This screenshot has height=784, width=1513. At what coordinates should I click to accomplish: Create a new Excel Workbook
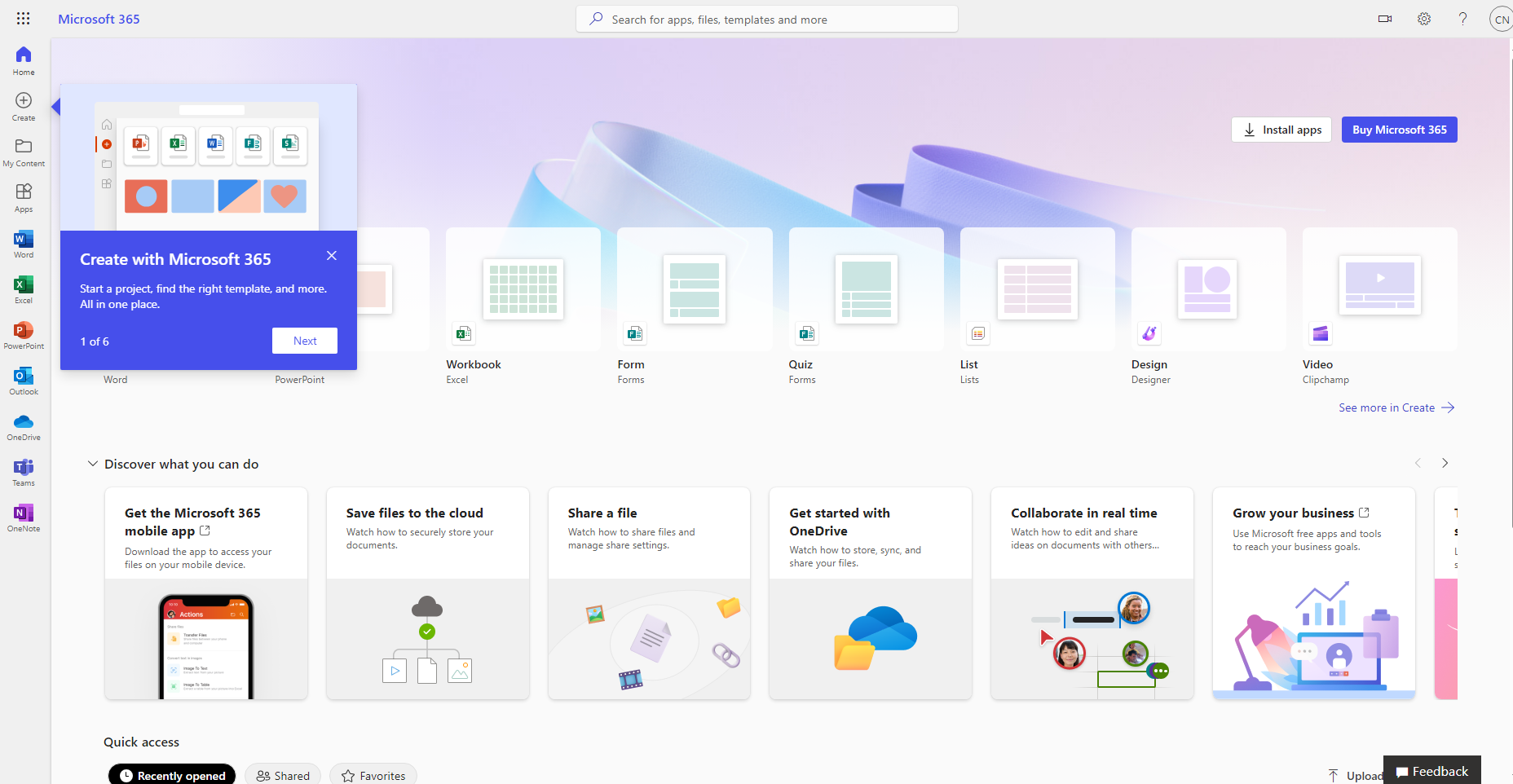[523, 306]
